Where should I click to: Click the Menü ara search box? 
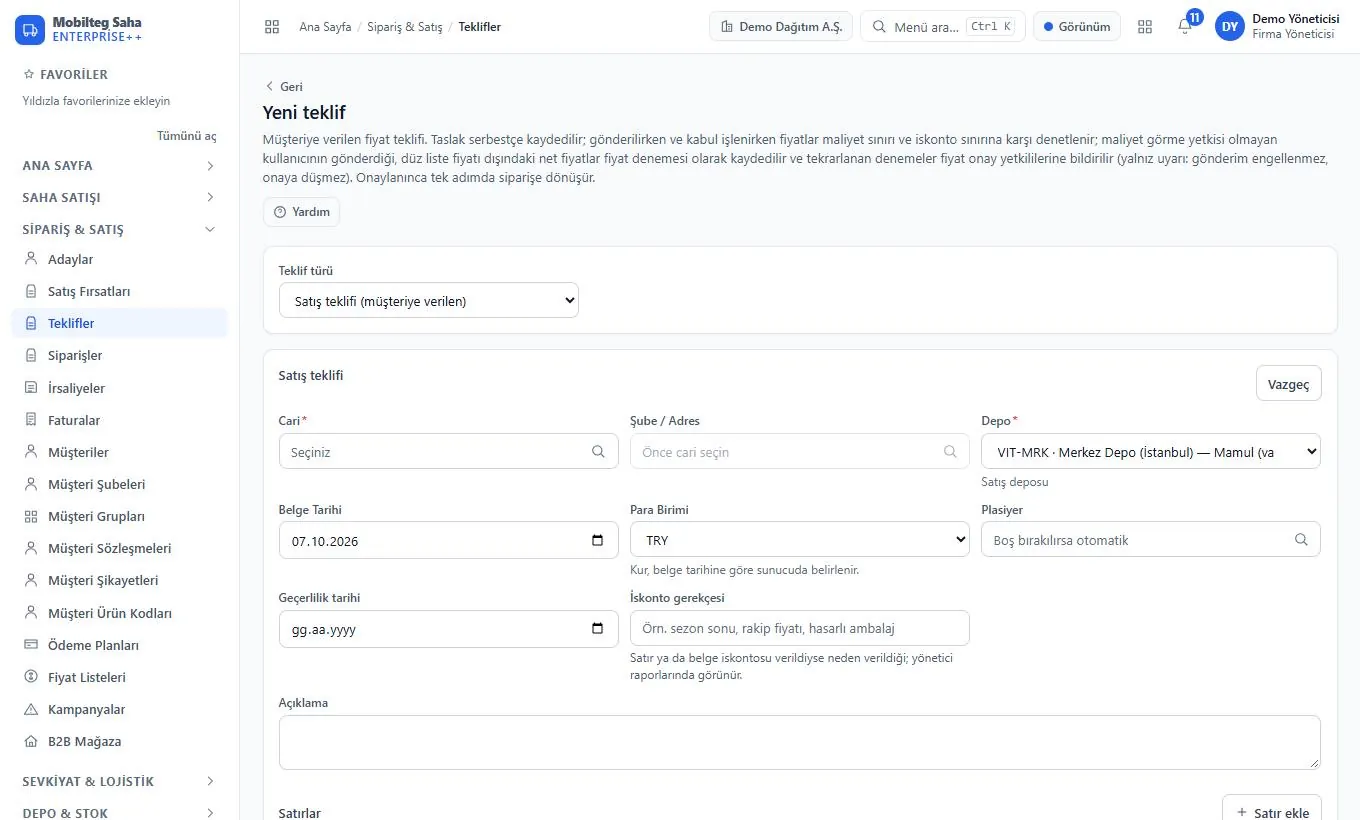pyautogui.click(x=943, y=27)
